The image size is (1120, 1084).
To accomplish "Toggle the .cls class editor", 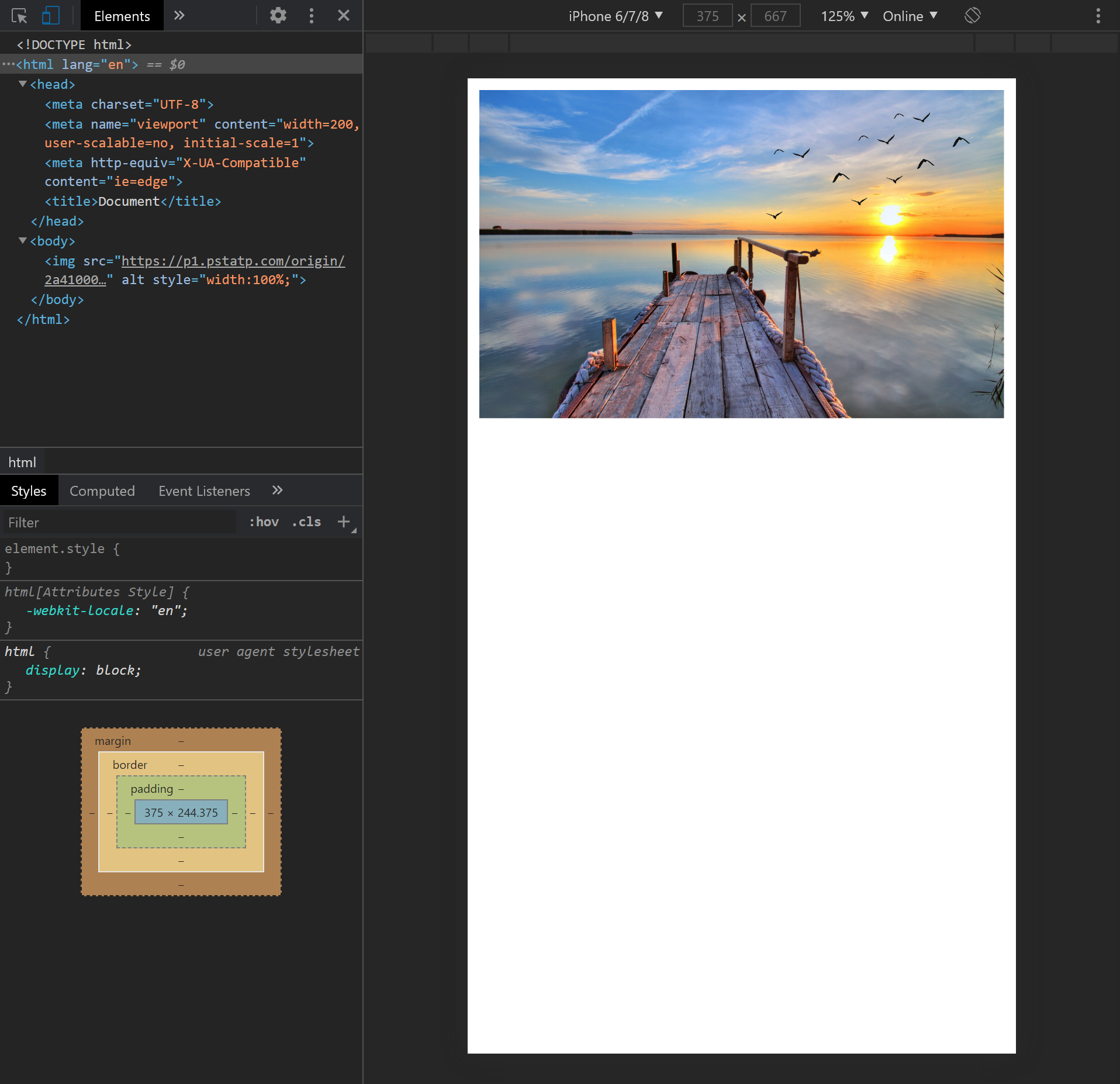I will tap(307, 522).
